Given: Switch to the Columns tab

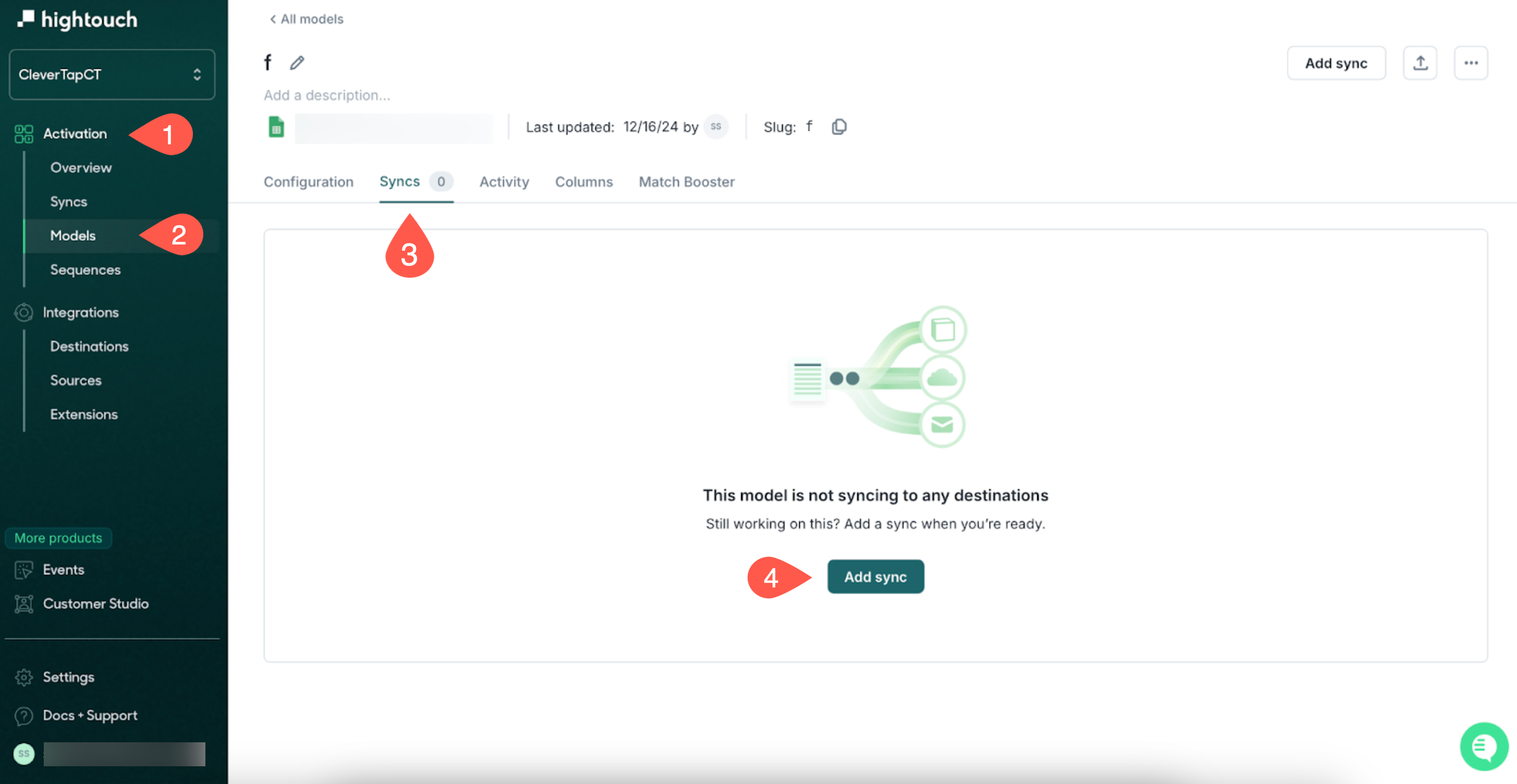Looking at the screenshot, I should click(x=583, y=181).
